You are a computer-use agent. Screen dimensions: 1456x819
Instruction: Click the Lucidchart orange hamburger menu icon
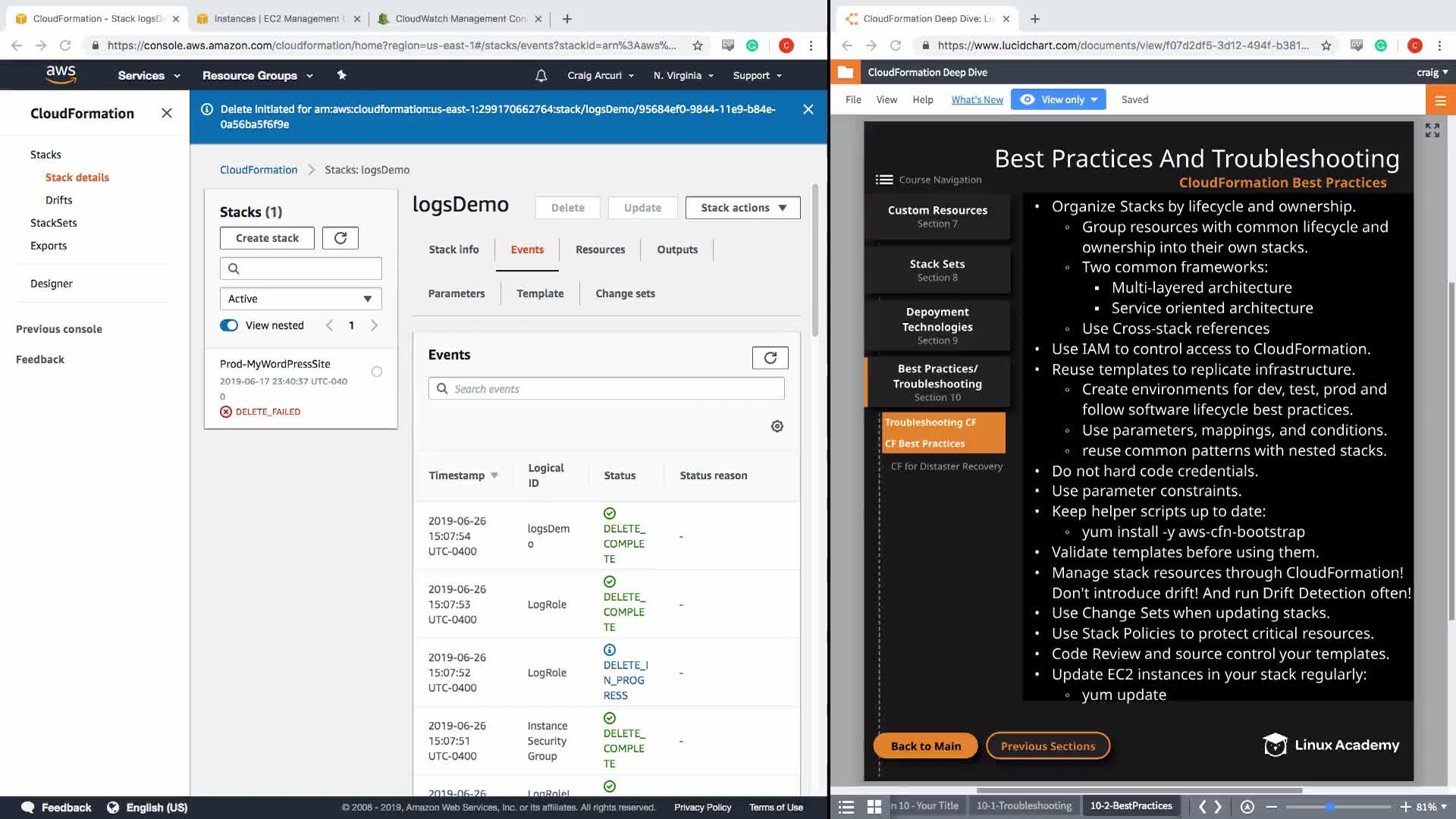(x=1440, y=100)
